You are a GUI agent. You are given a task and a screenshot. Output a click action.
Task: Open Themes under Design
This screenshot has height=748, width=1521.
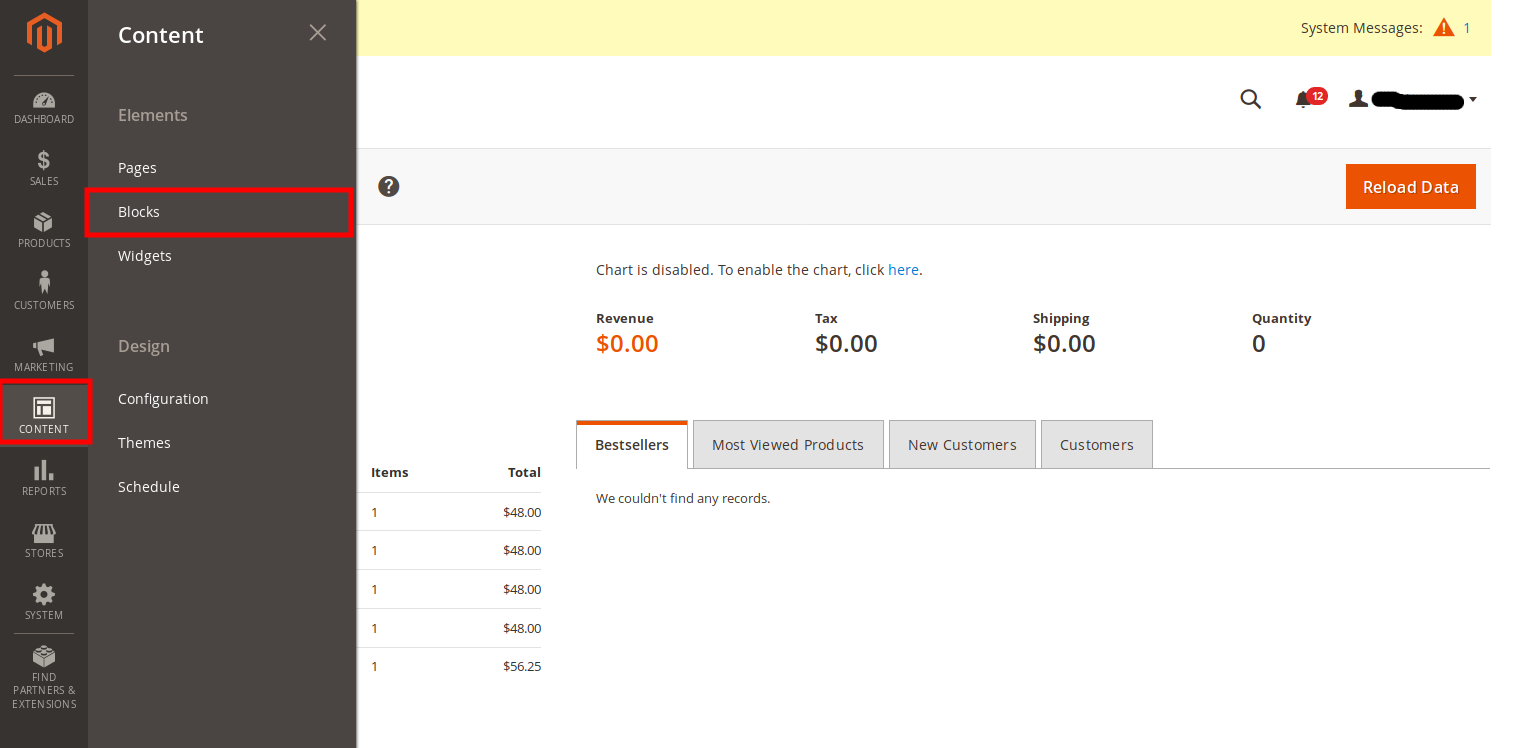coord(144,443)
